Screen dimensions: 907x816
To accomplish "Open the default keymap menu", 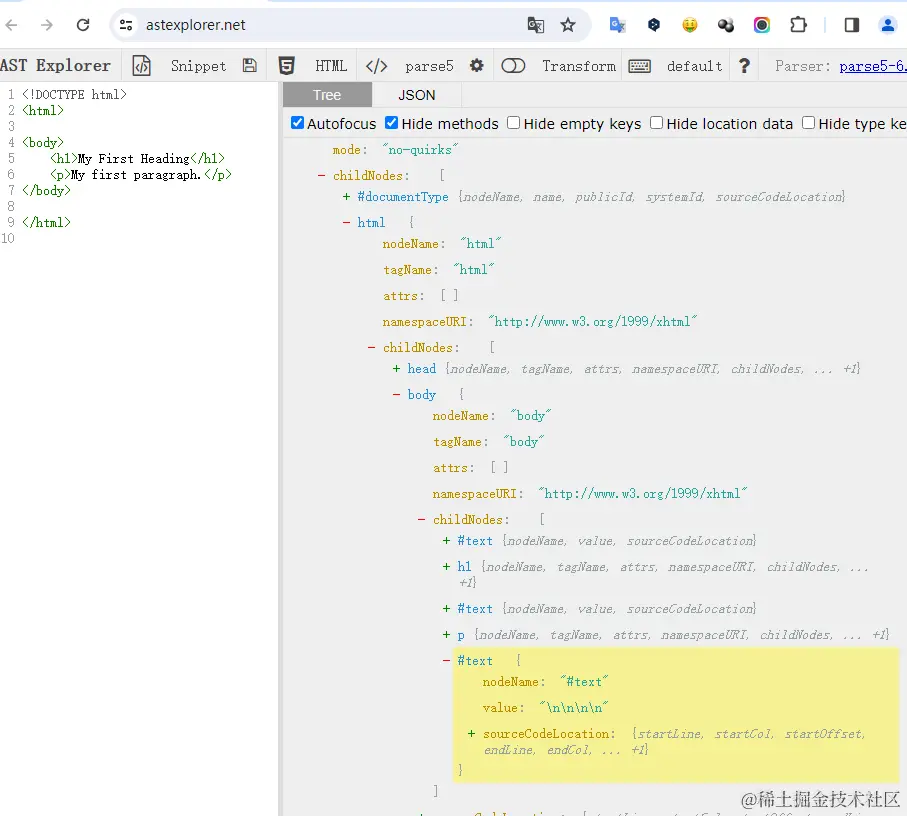I will (x=695, y=66).
